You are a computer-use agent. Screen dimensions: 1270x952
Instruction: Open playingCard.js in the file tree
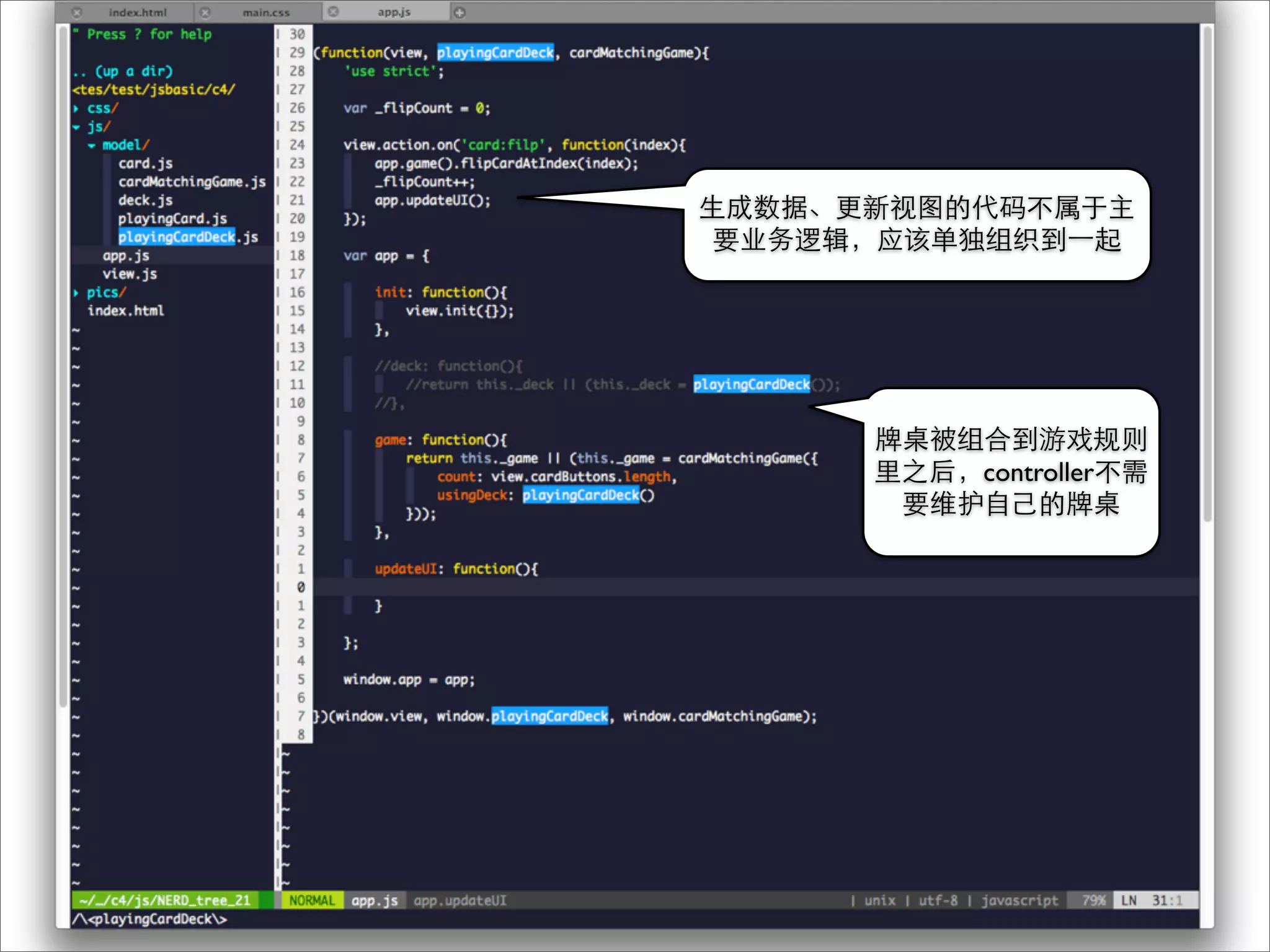172,219
